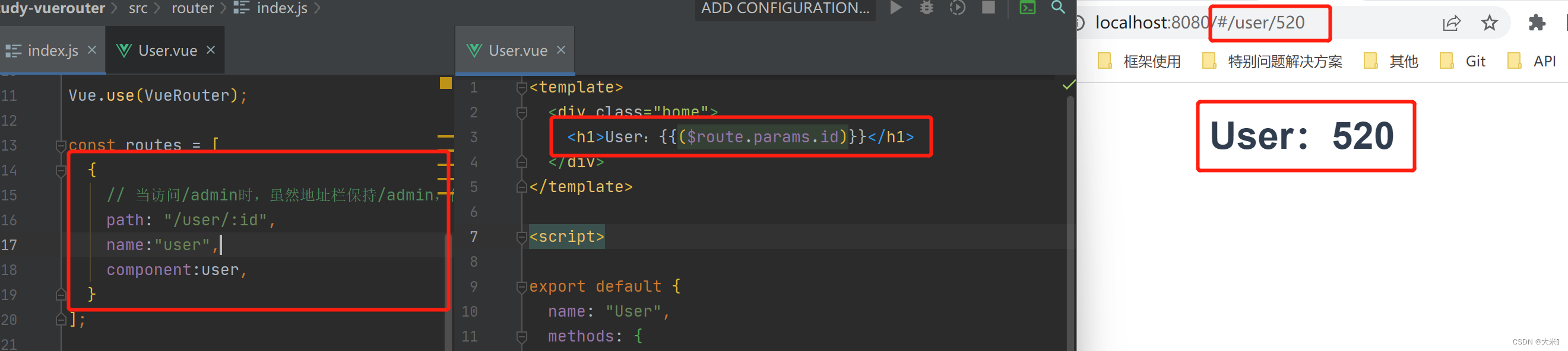Click the yellow inspection warning indicator
The width and height of the screenshot is (1568, 351).
pos(445,84)
